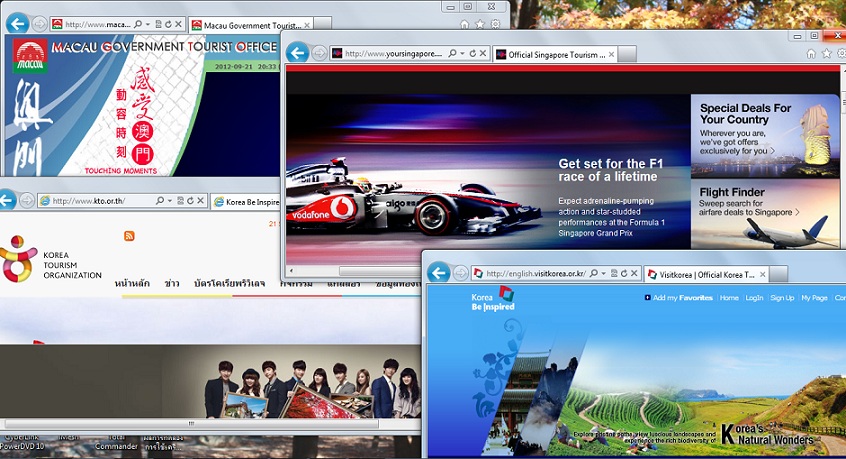
Task: Expand address dropdown in kto.or.th window
Action: coord(169,201)
